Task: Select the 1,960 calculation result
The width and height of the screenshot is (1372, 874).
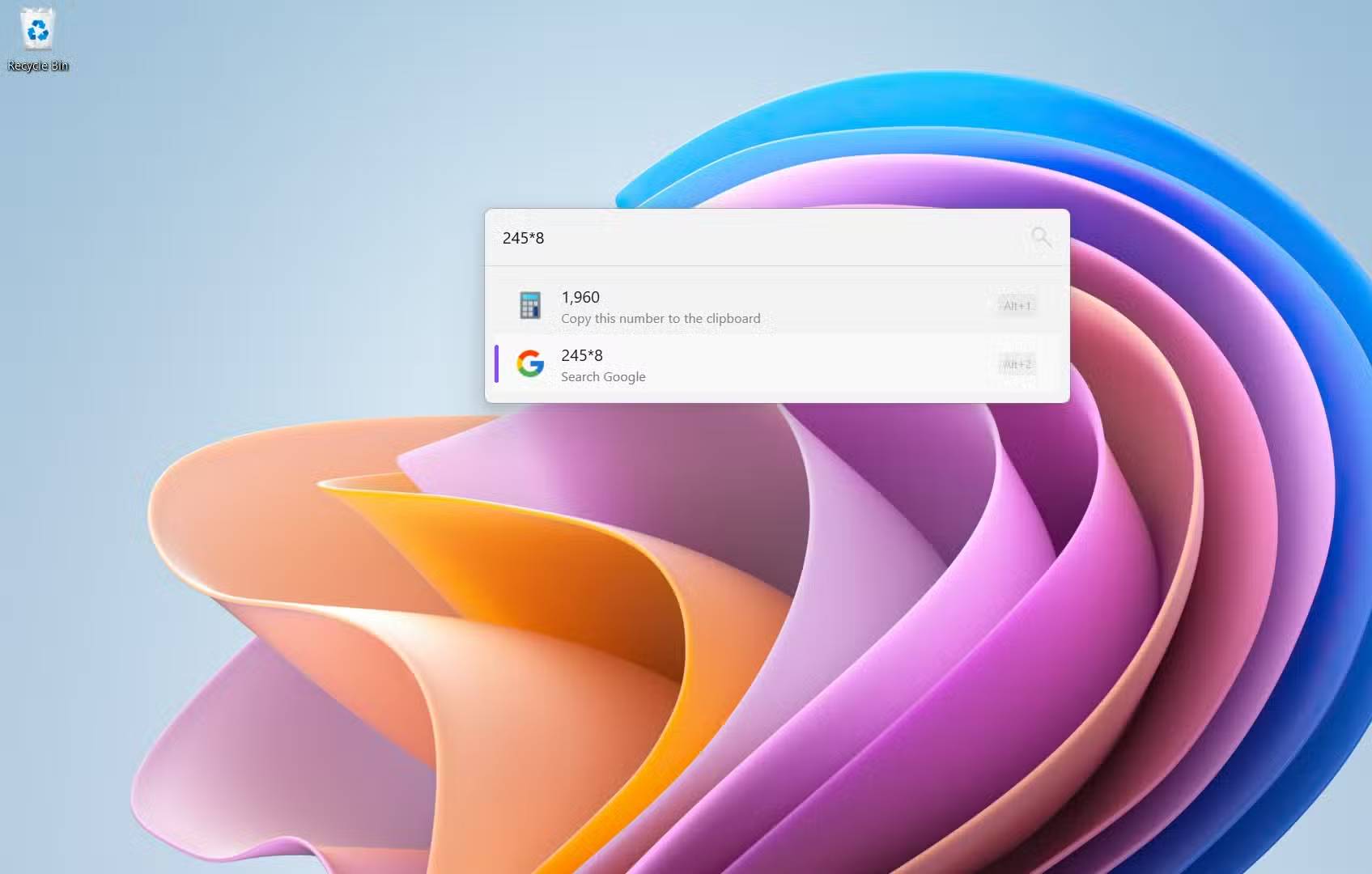Action: 580,297
